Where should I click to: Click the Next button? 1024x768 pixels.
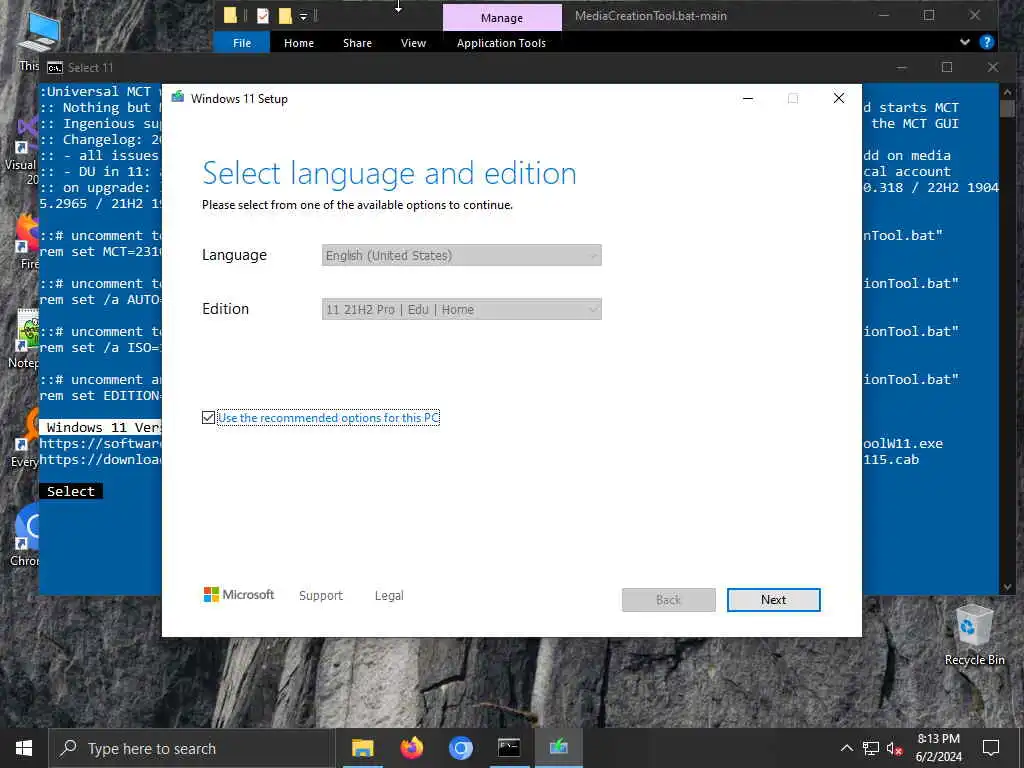point(773,600)
